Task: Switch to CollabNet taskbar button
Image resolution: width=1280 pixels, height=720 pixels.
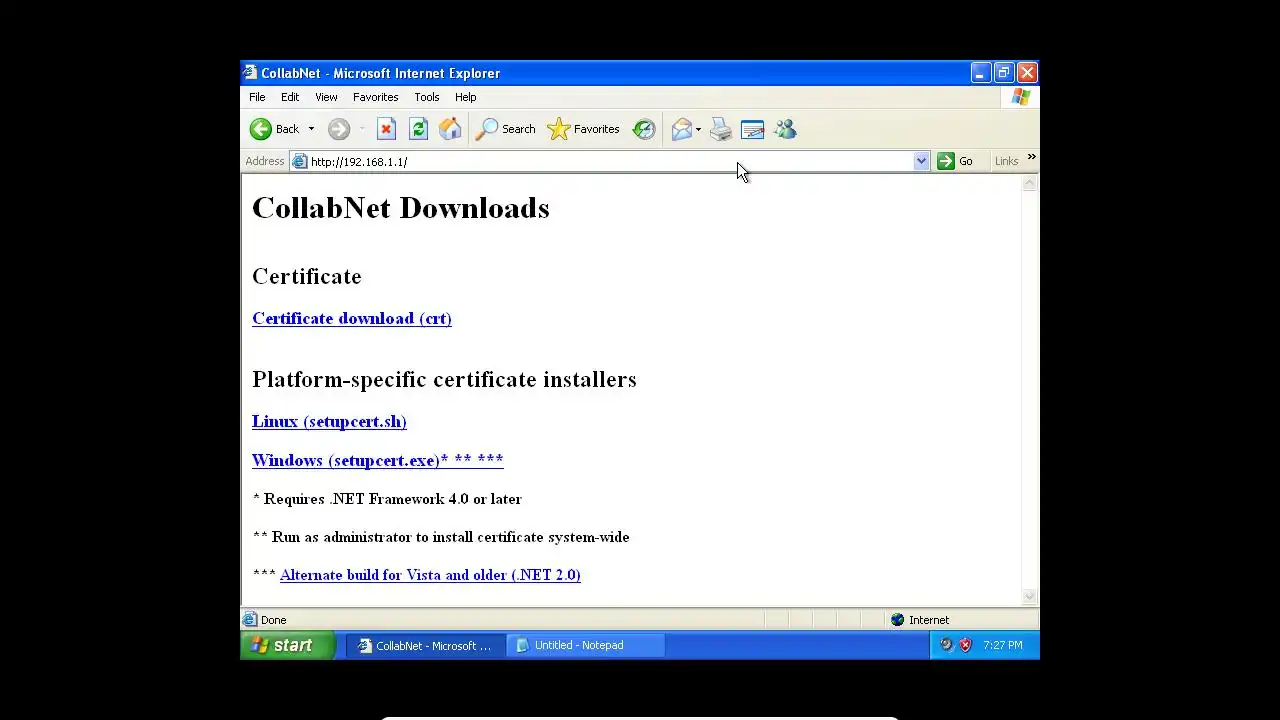Action: 427,646
